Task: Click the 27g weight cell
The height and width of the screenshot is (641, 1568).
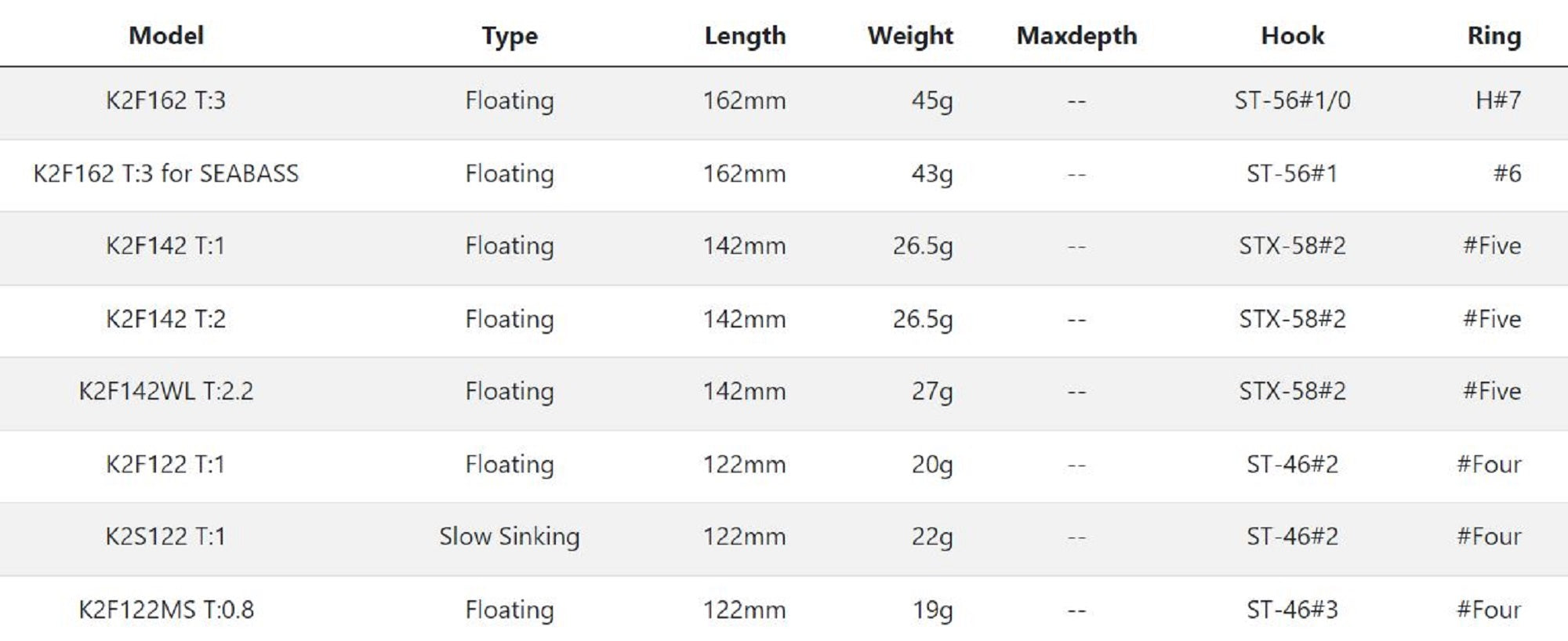Action: [x=931, y=391]
